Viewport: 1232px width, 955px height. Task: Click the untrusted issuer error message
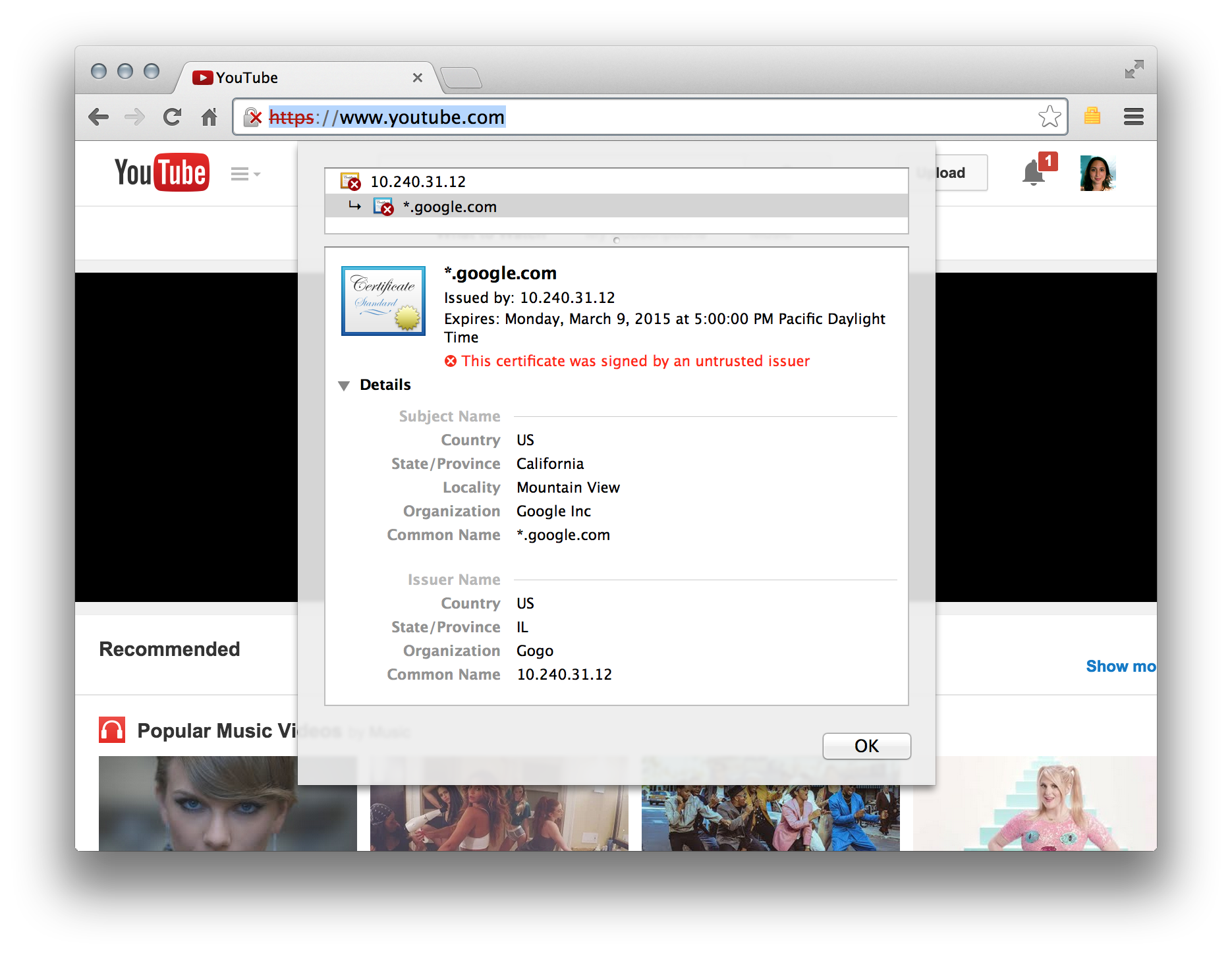pyautogui.click(x=627, y=361)
